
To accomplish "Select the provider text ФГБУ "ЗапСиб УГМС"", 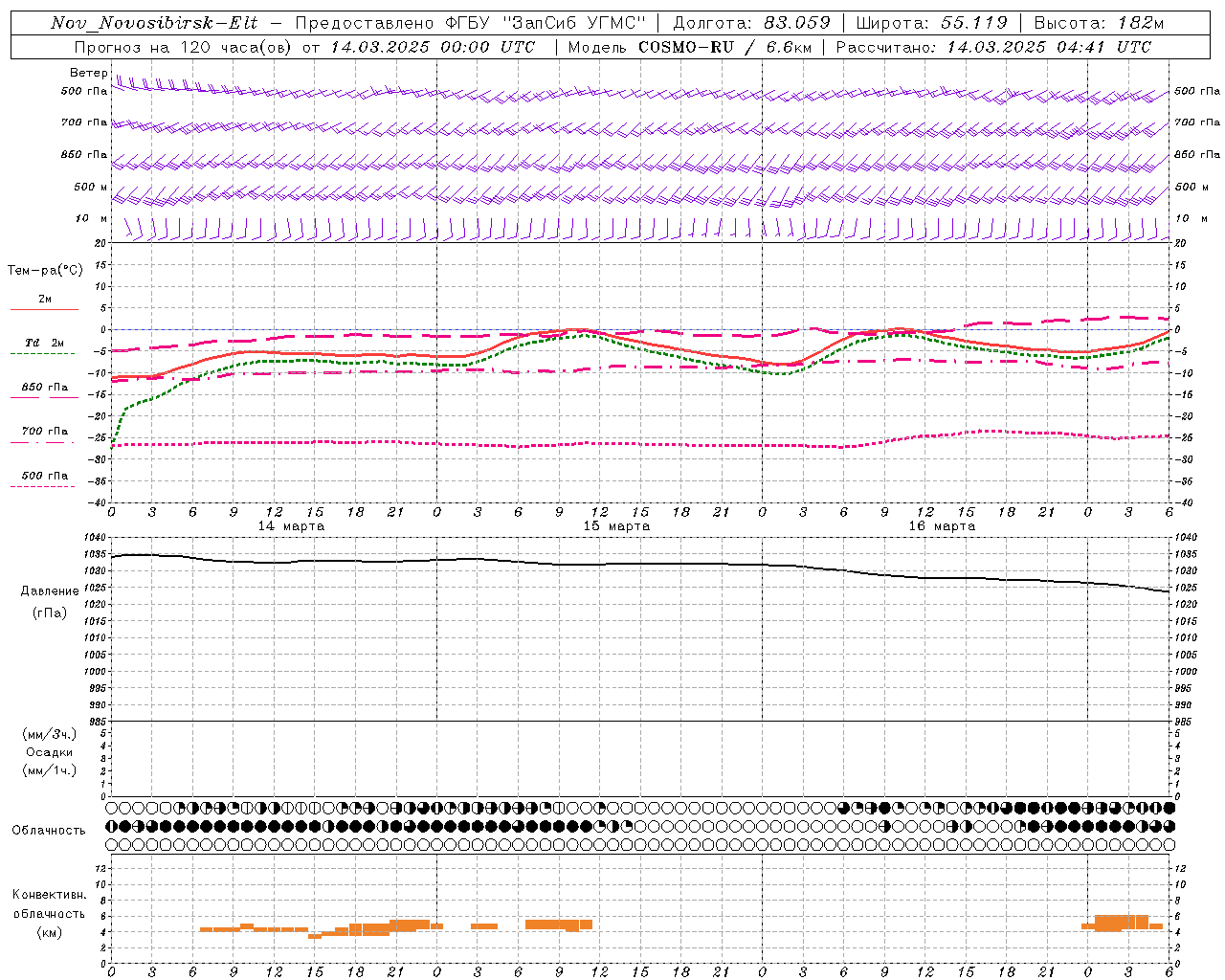I will [546, 23].
